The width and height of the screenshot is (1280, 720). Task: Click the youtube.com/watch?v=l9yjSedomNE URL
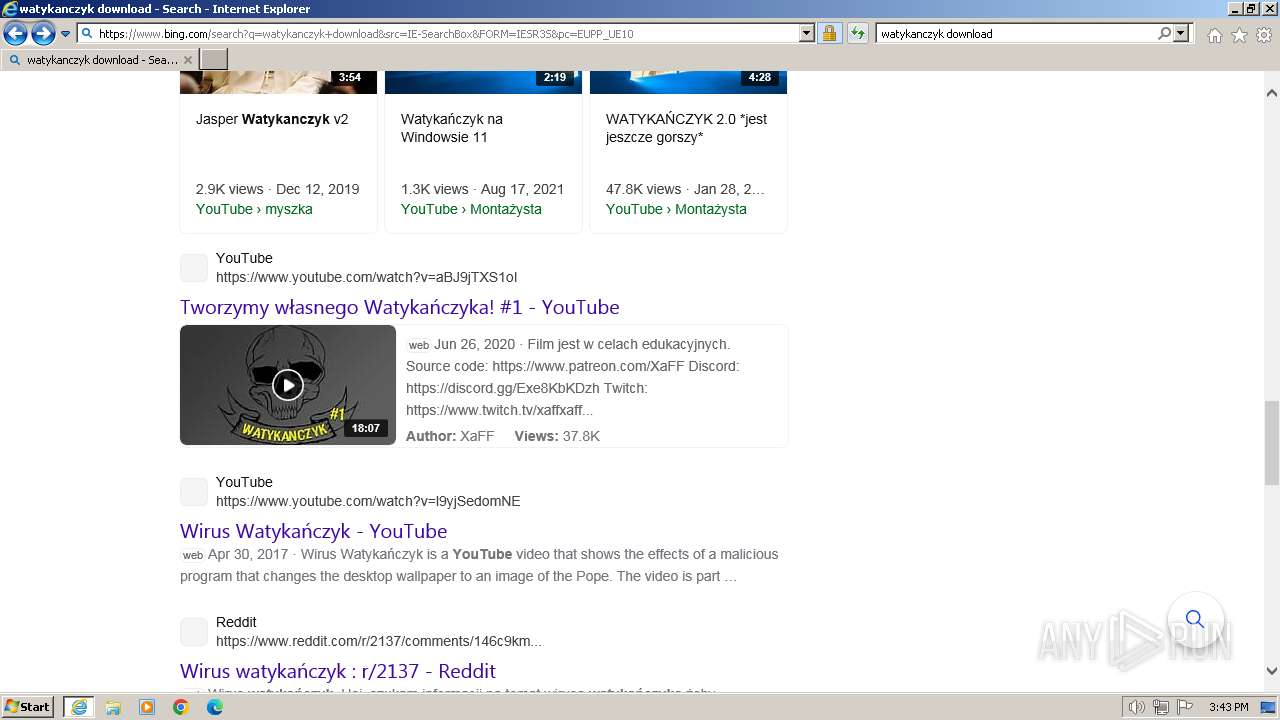[x=368, y=501]
